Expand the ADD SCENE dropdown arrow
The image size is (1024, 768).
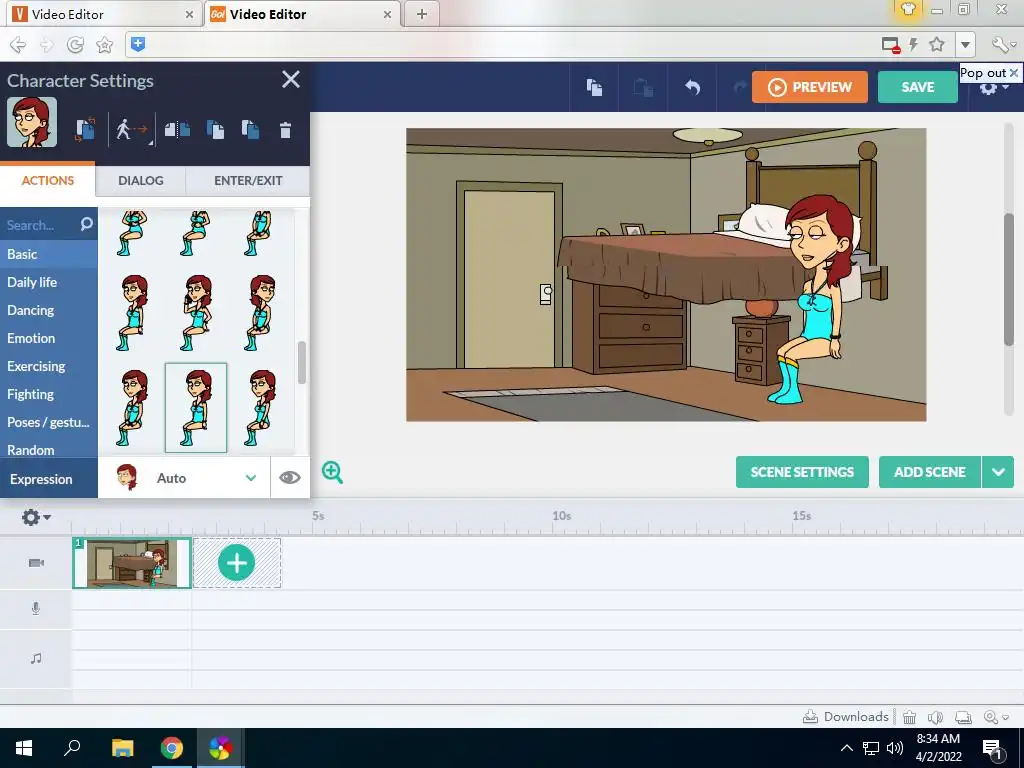coord(998,472)
